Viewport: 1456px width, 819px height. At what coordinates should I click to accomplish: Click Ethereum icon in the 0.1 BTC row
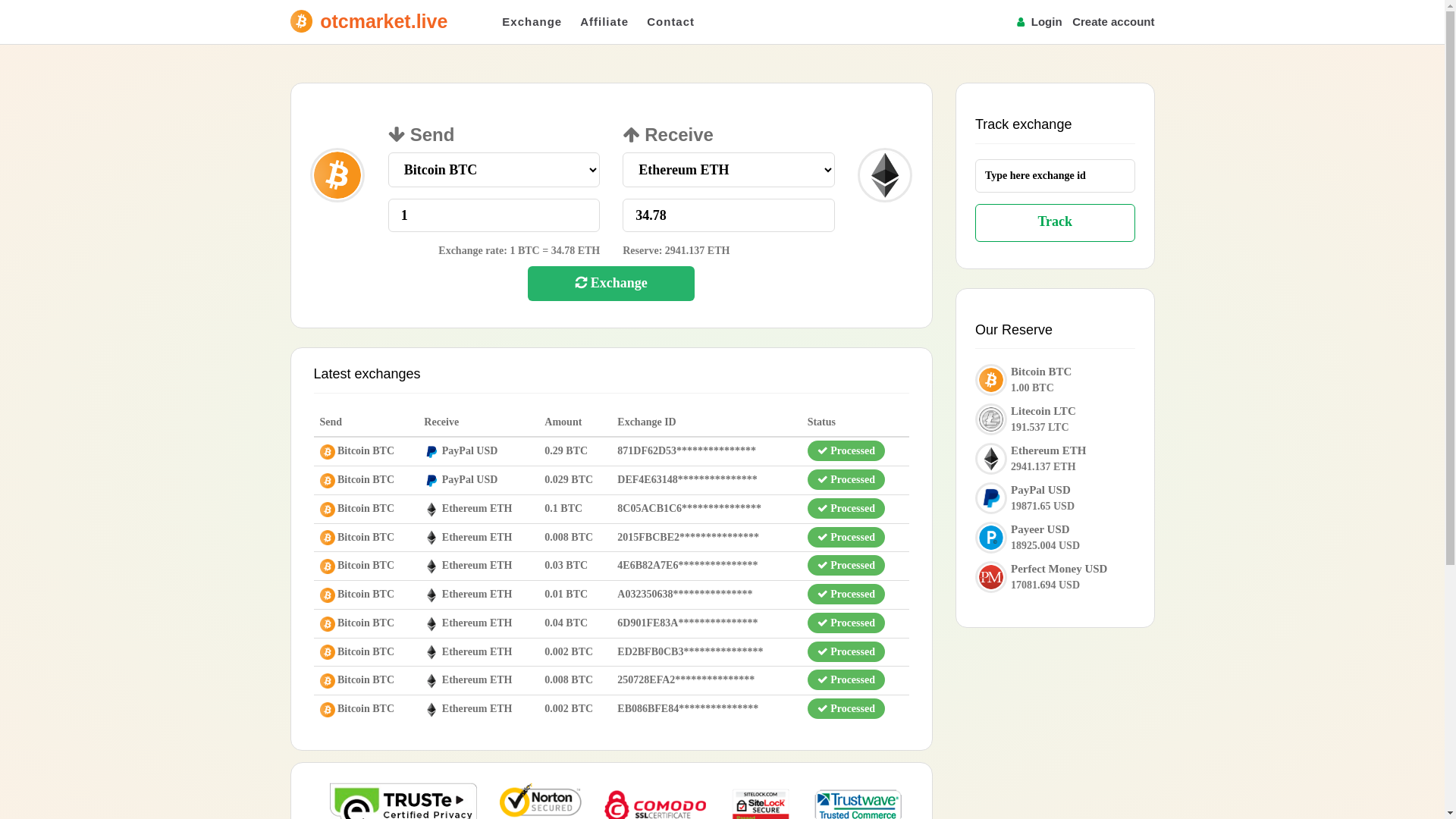tap(431, 510)
